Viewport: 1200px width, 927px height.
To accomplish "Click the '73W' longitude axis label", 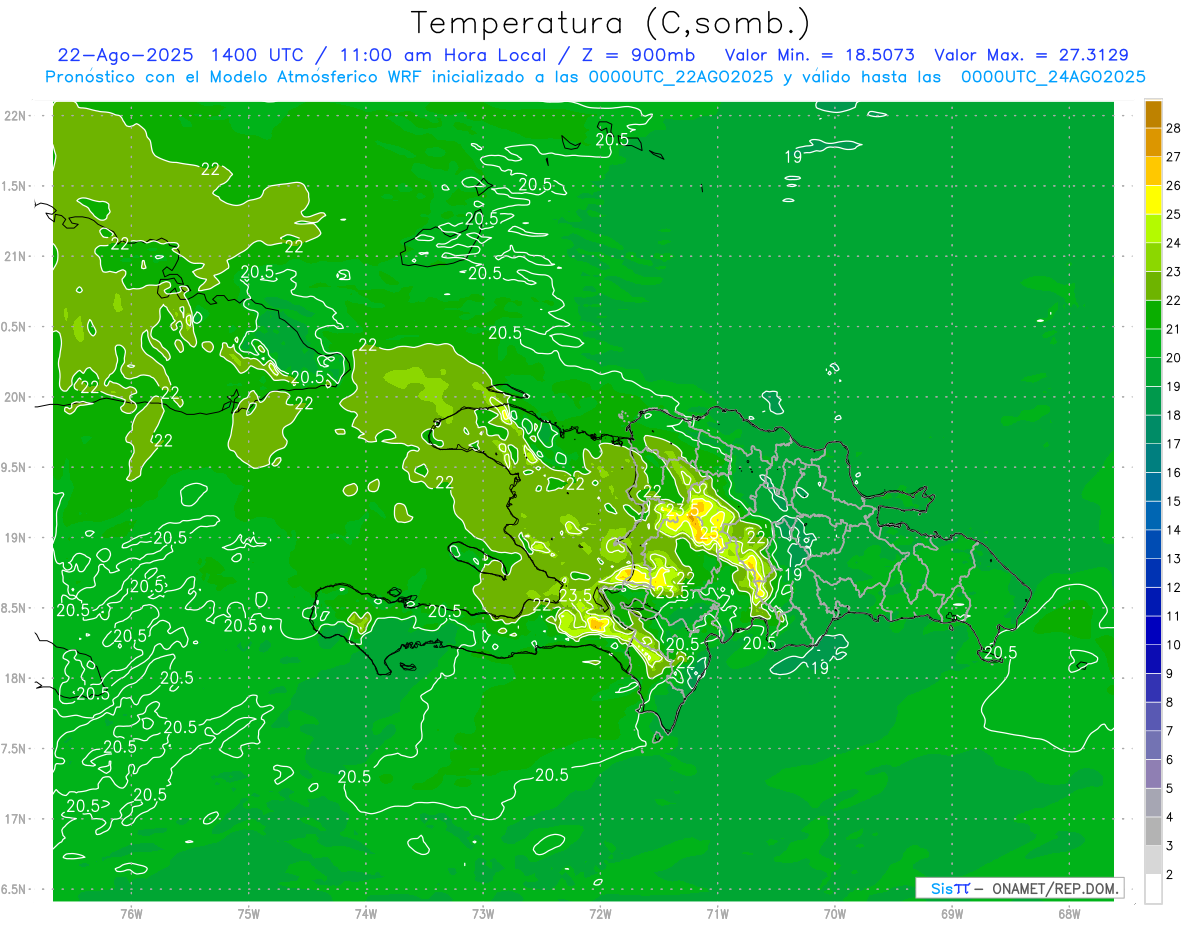I will coord(483,913).
